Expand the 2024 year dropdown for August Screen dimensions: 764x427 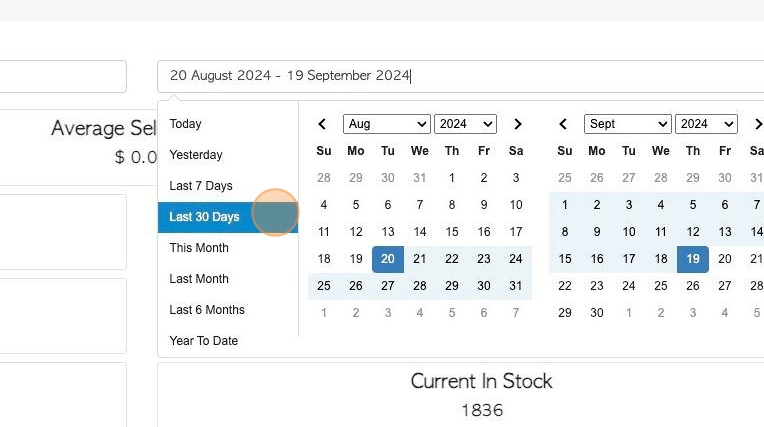click(x=465, y=124)
